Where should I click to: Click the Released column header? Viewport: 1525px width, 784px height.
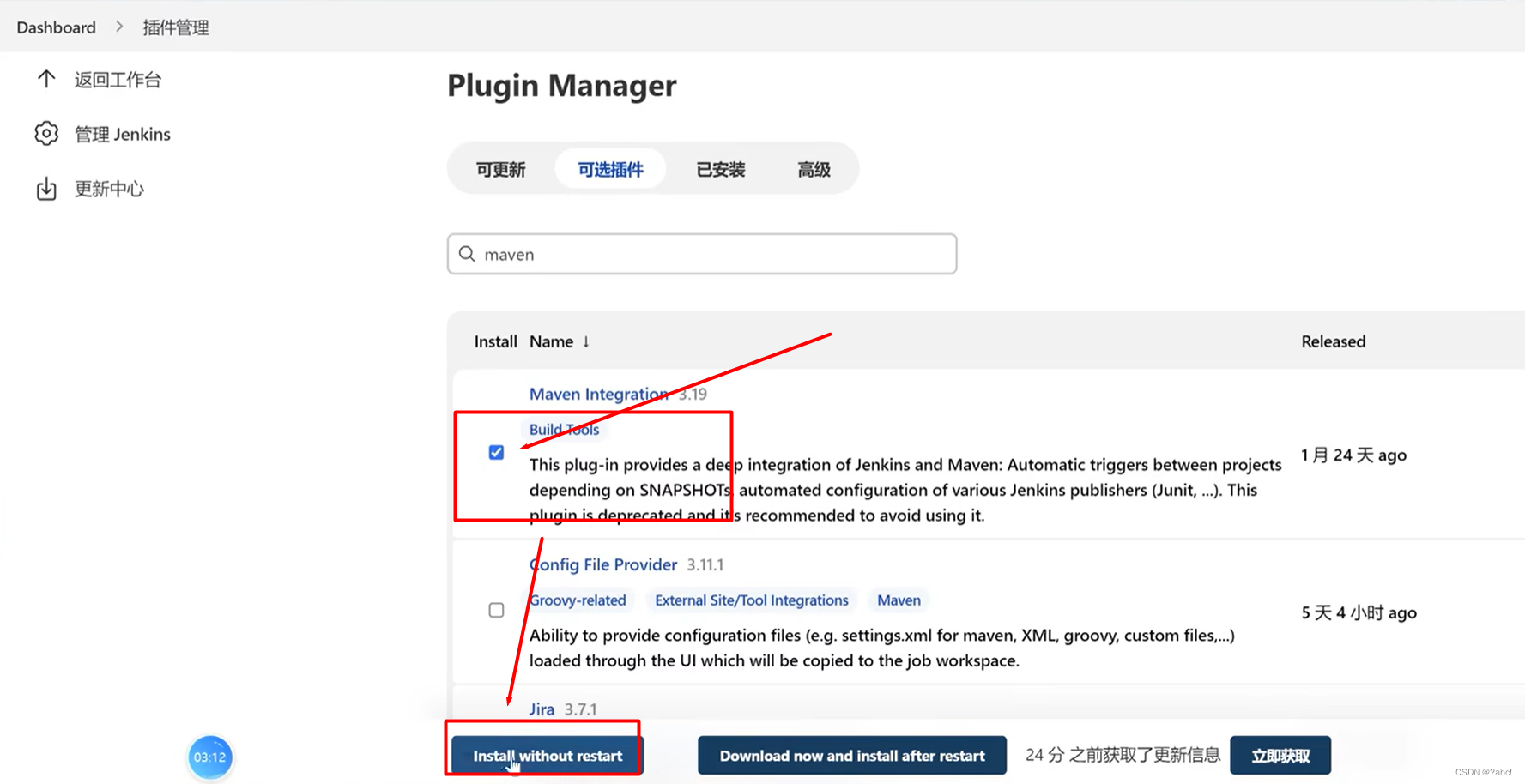[x=1333, y=341]
